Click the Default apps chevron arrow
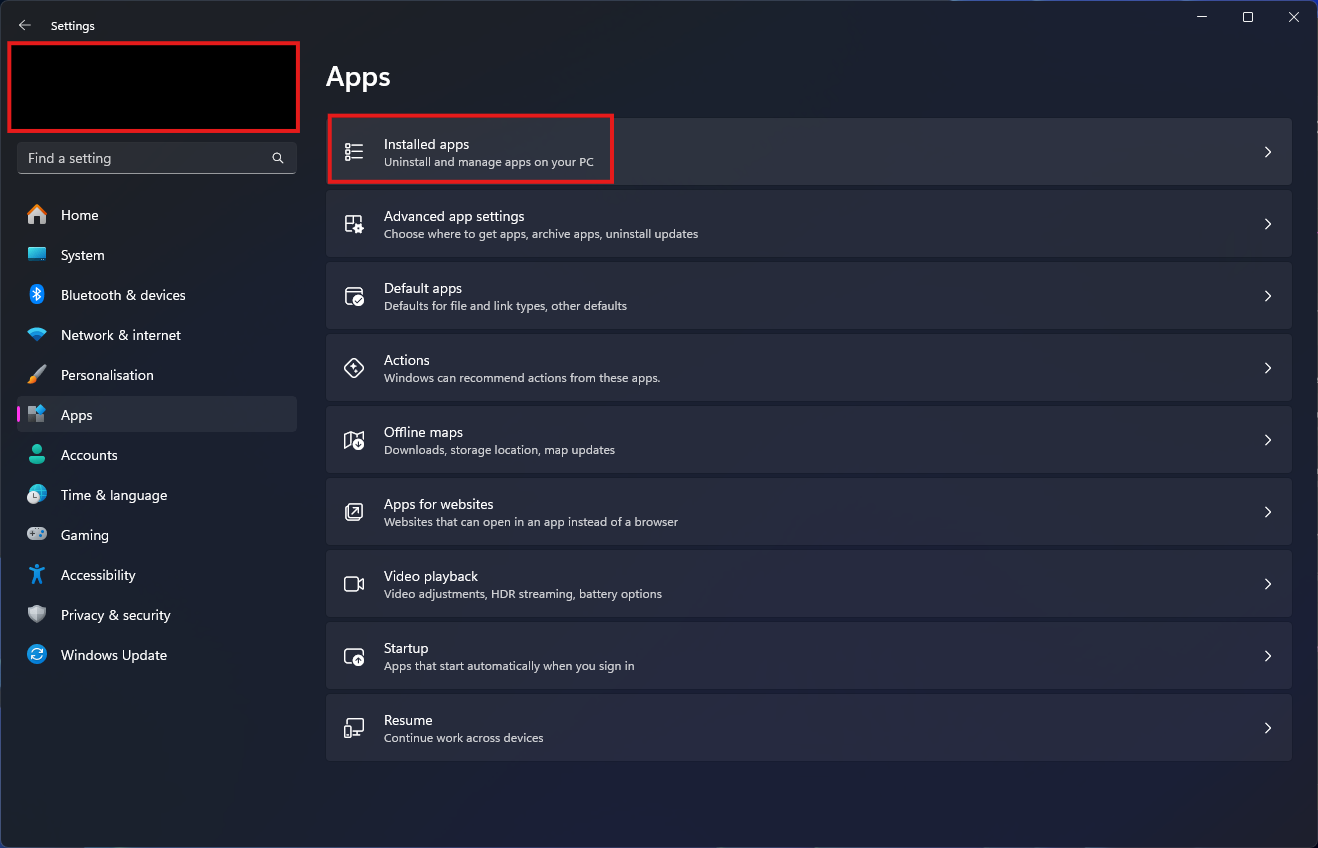 point(1267,296)
